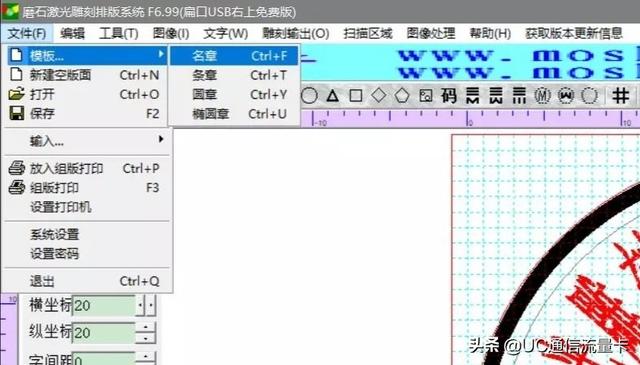Image resolution: width=640 pixels, height=365 pixels.
Task: Select the pentagon shape tool
Action: (x=402, y=96)
